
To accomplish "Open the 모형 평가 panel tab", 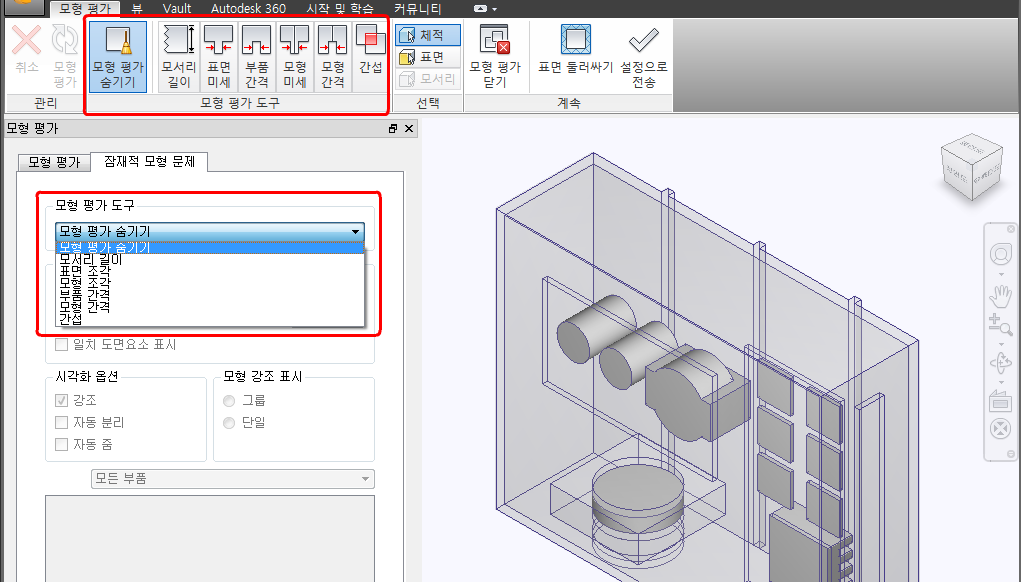I will pos(54,162).
